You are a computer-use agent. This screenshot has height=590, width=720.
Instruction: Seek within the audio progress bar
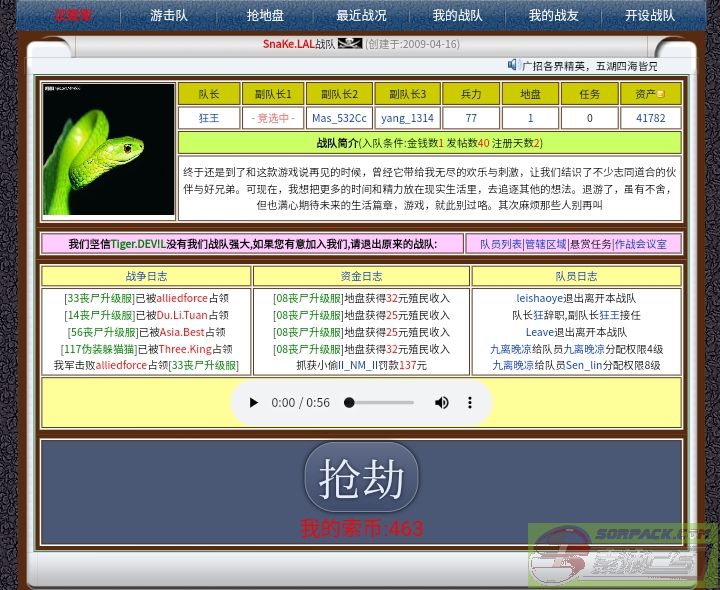coord(380,403)
